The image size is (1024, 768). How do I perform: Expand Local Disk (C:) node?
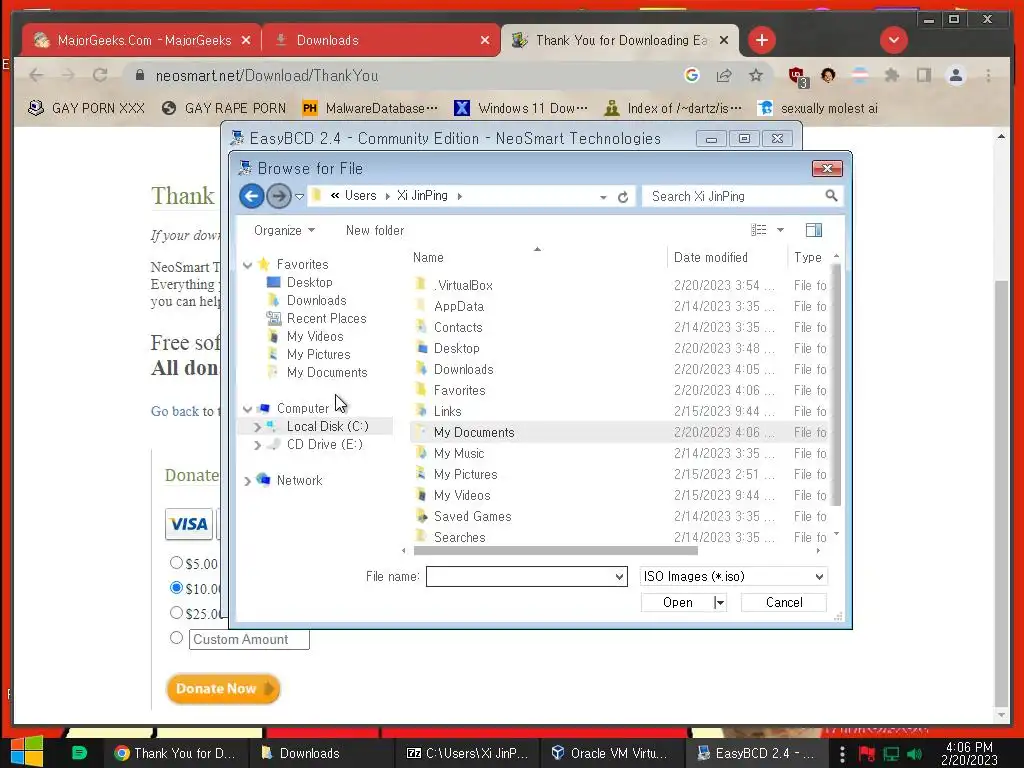point(257,426)
